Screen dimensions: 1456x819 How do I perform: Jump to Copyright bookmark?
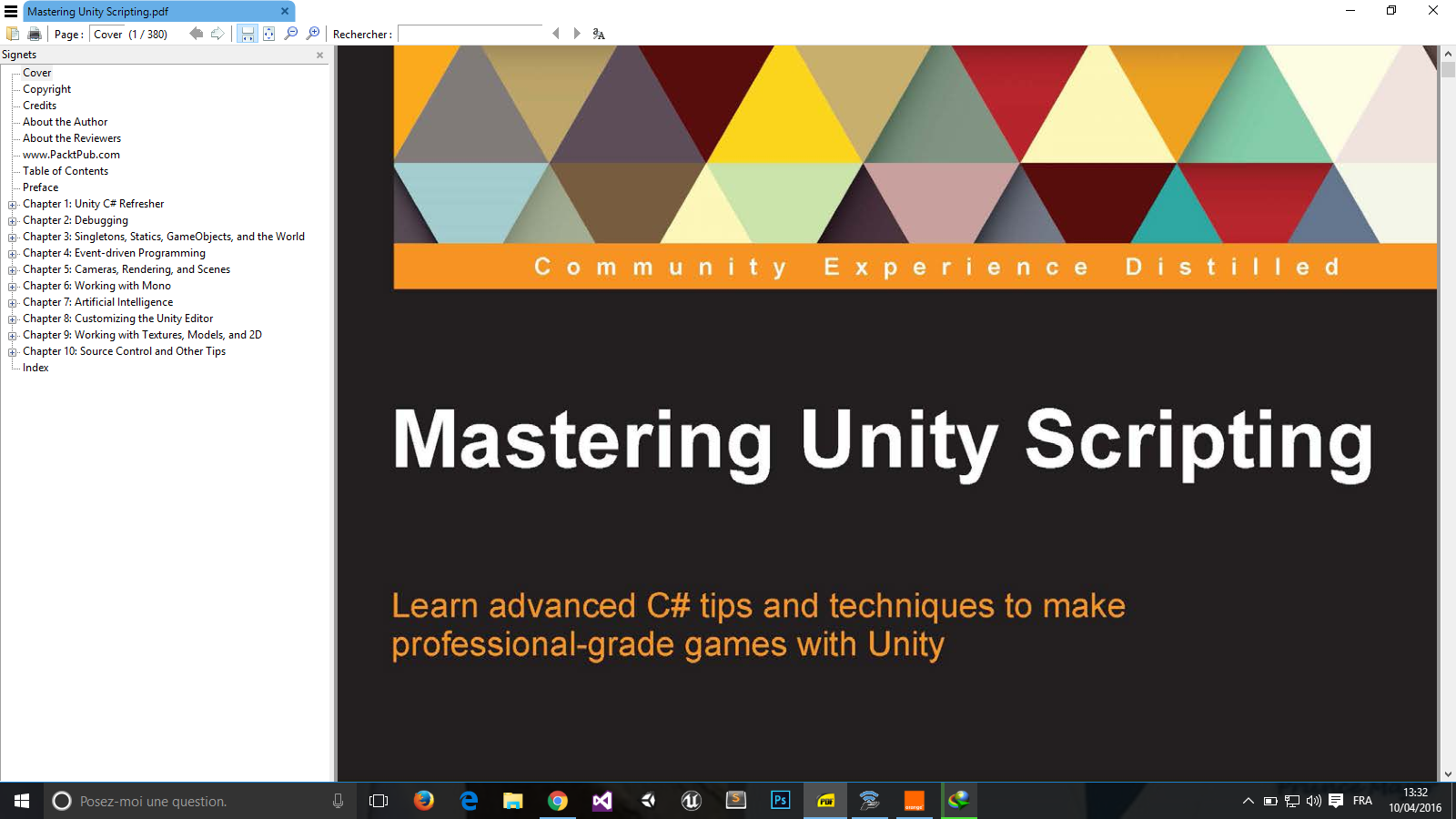click(x=46, y=89)
